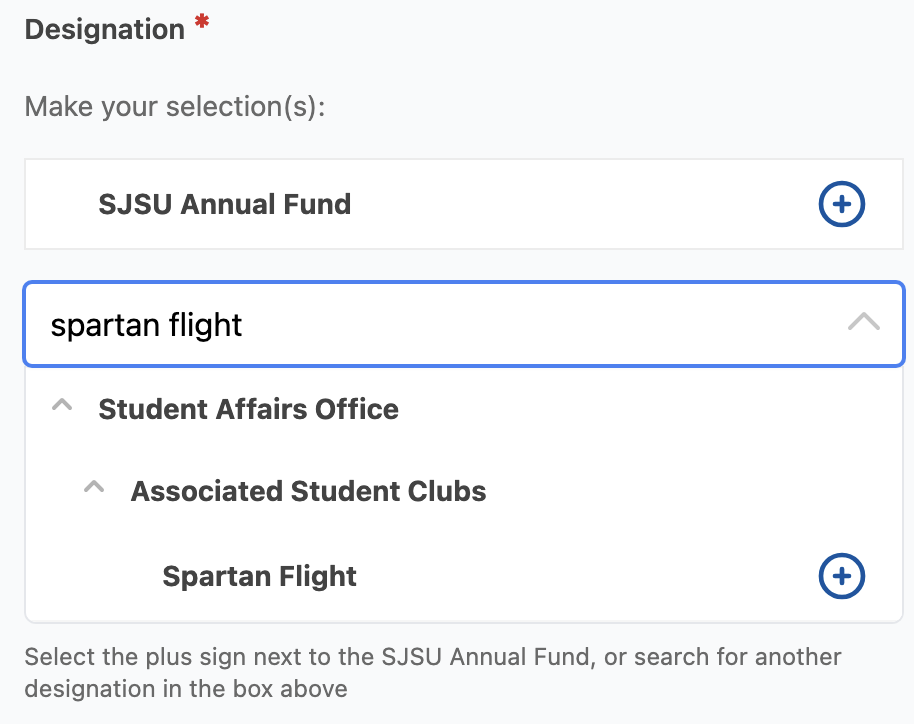914x724 pixels.
Task: Click the SJSU Annual Fund label
Action: coord(224,204)
